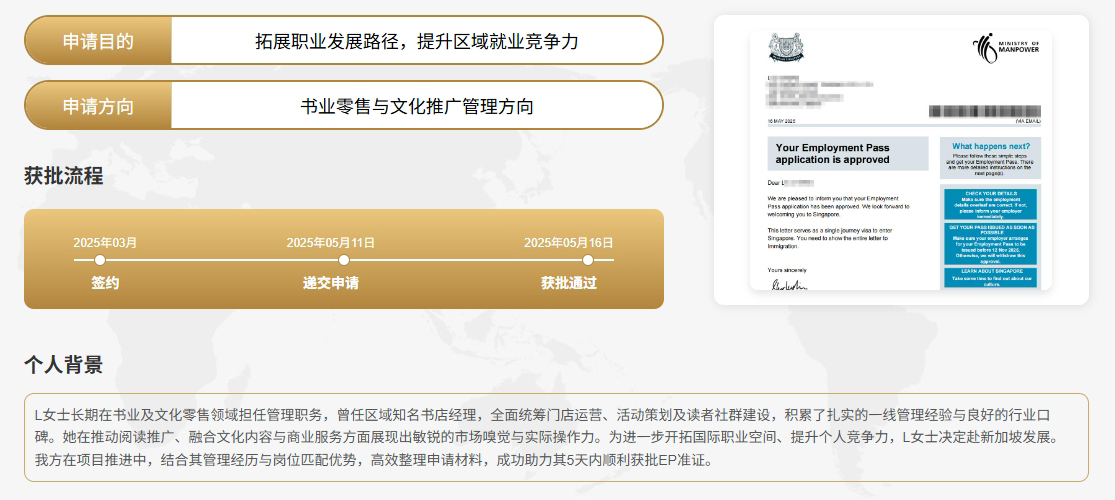Click the 2025年05月16日 date label

tap(568, 242)
